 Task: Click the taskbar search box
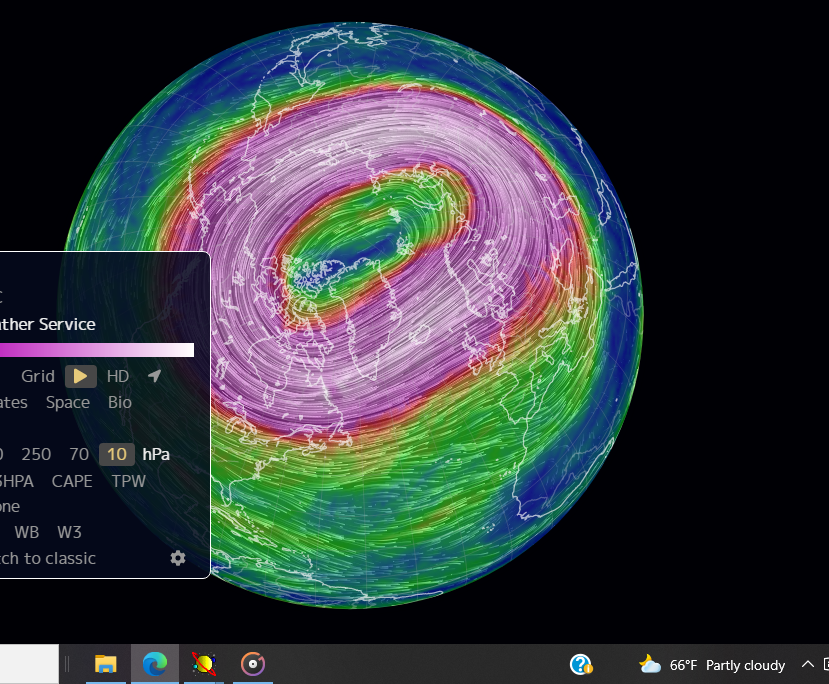pyautogui.click(x=29, y=664)
